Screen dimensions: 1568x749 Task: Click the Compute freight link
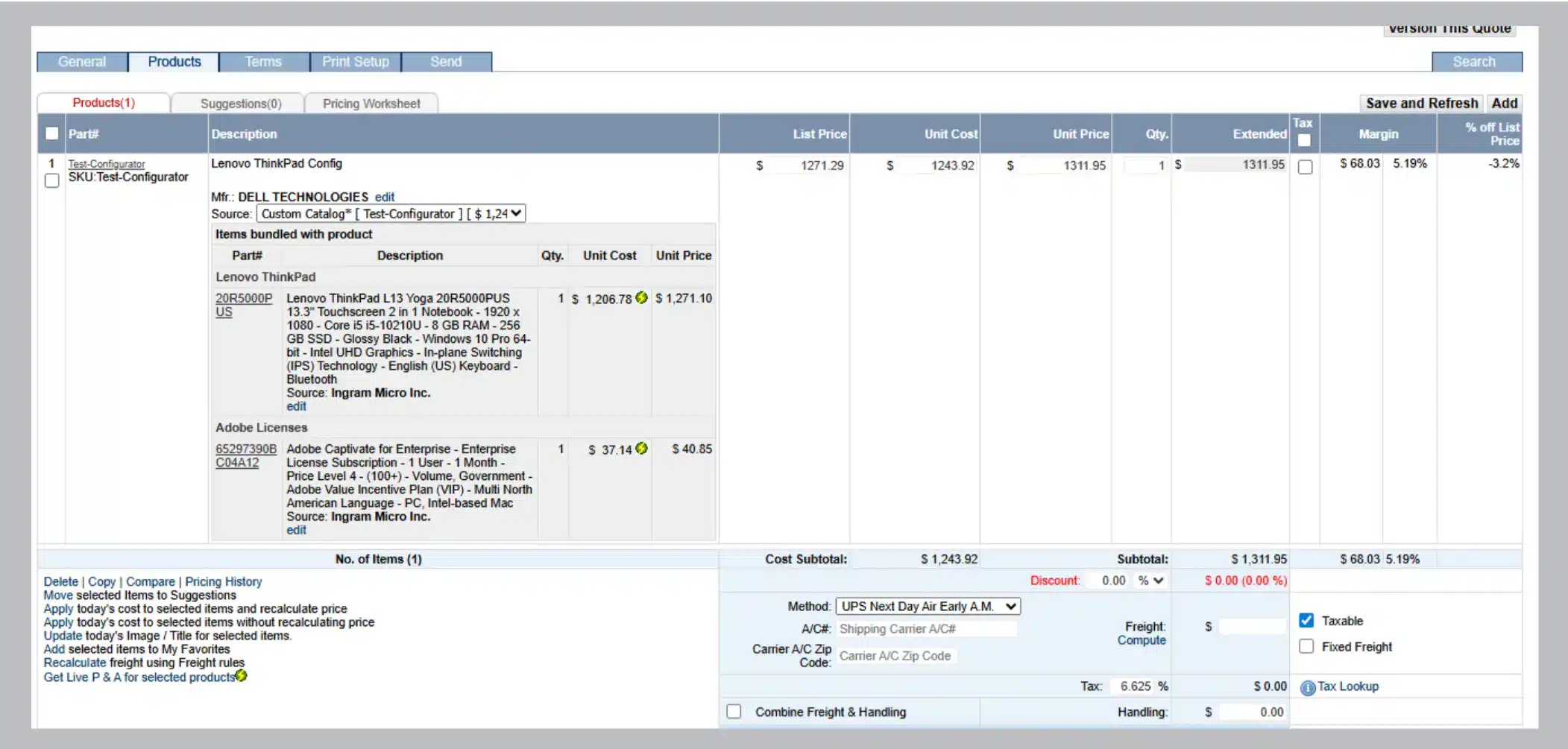[x=1141, y=640]
